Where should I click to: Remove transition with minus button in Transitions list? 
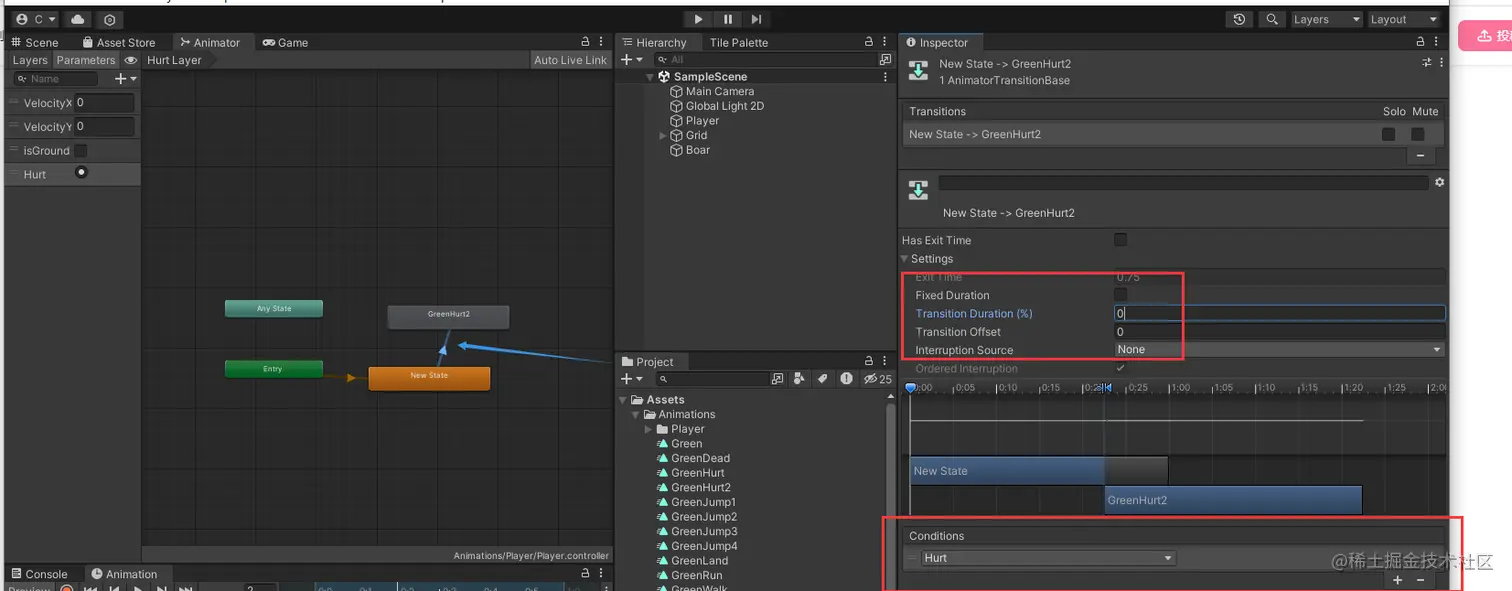point(1420,156)
